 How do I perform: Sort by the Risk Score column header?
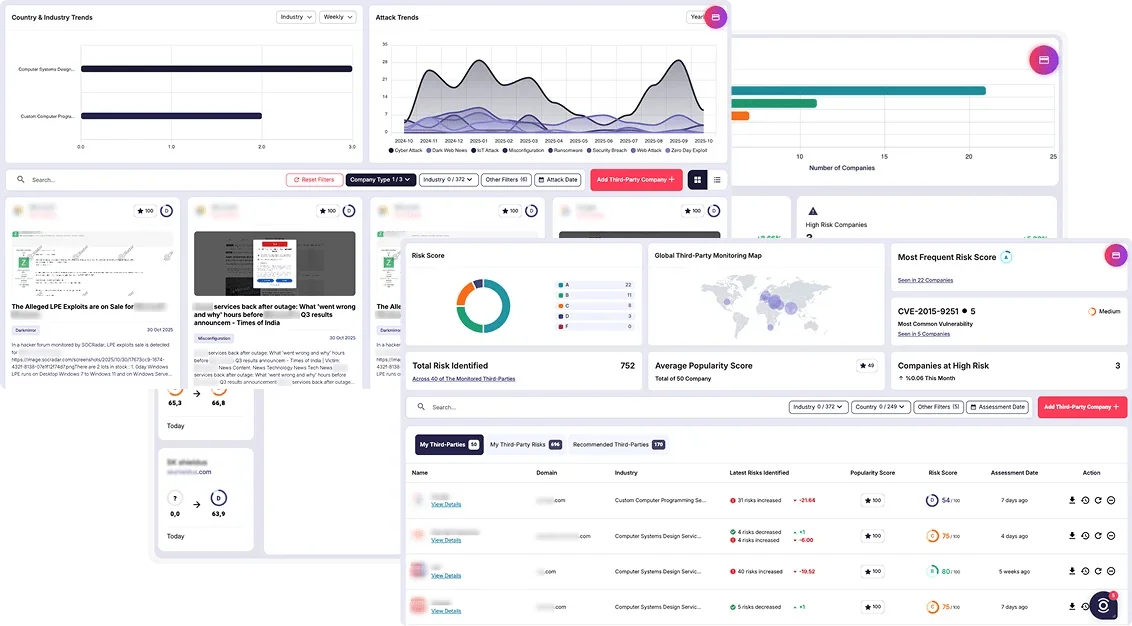pyautogui.click(x=942, y=473)
